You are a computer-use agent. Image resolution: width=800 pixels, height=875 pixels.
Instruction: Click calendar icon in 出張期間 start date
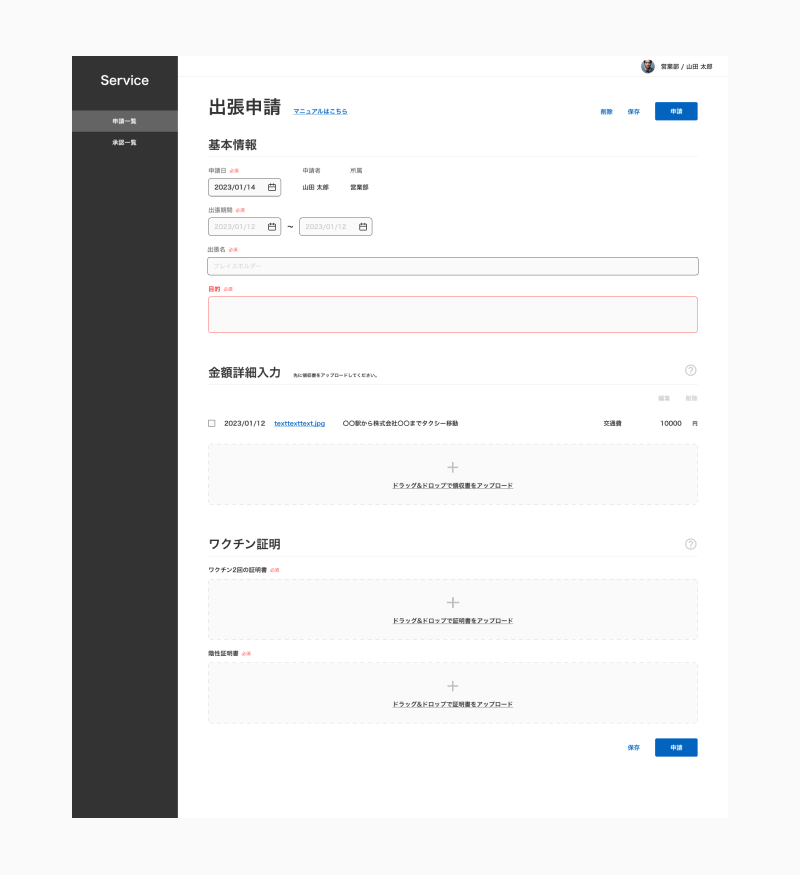coord(271,227)
